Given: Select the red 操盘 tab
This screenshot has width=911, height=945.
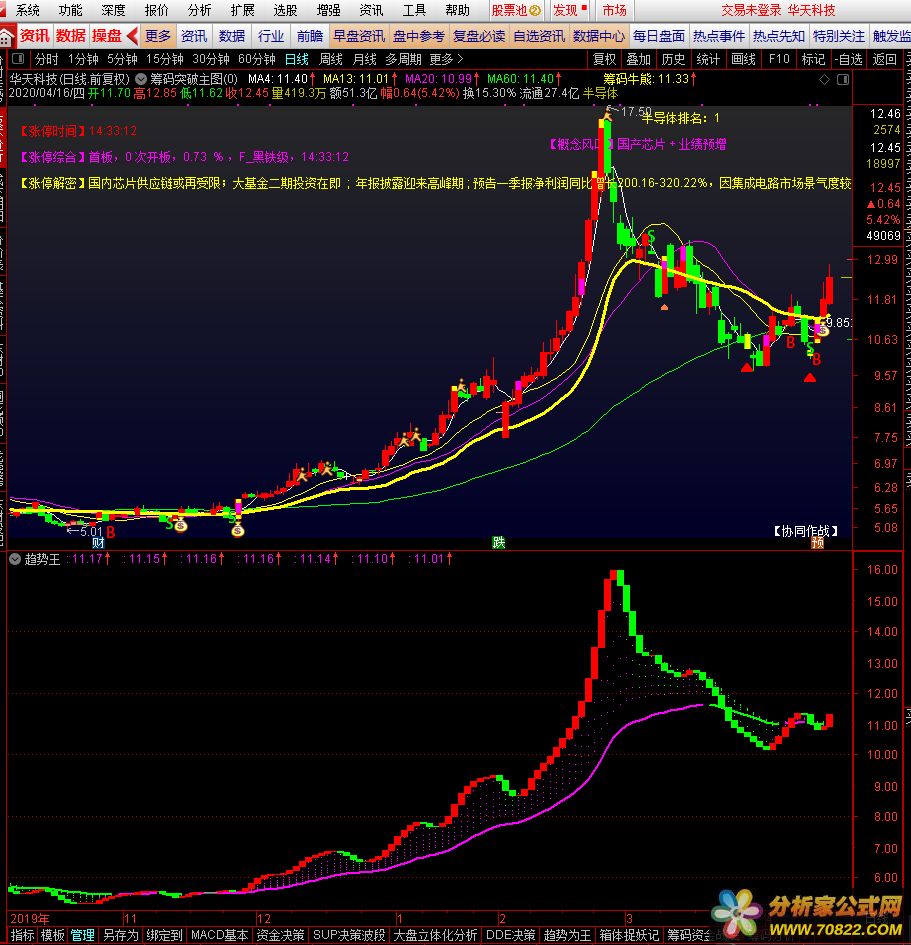Looking at the screenshot, I should [107, 36].
